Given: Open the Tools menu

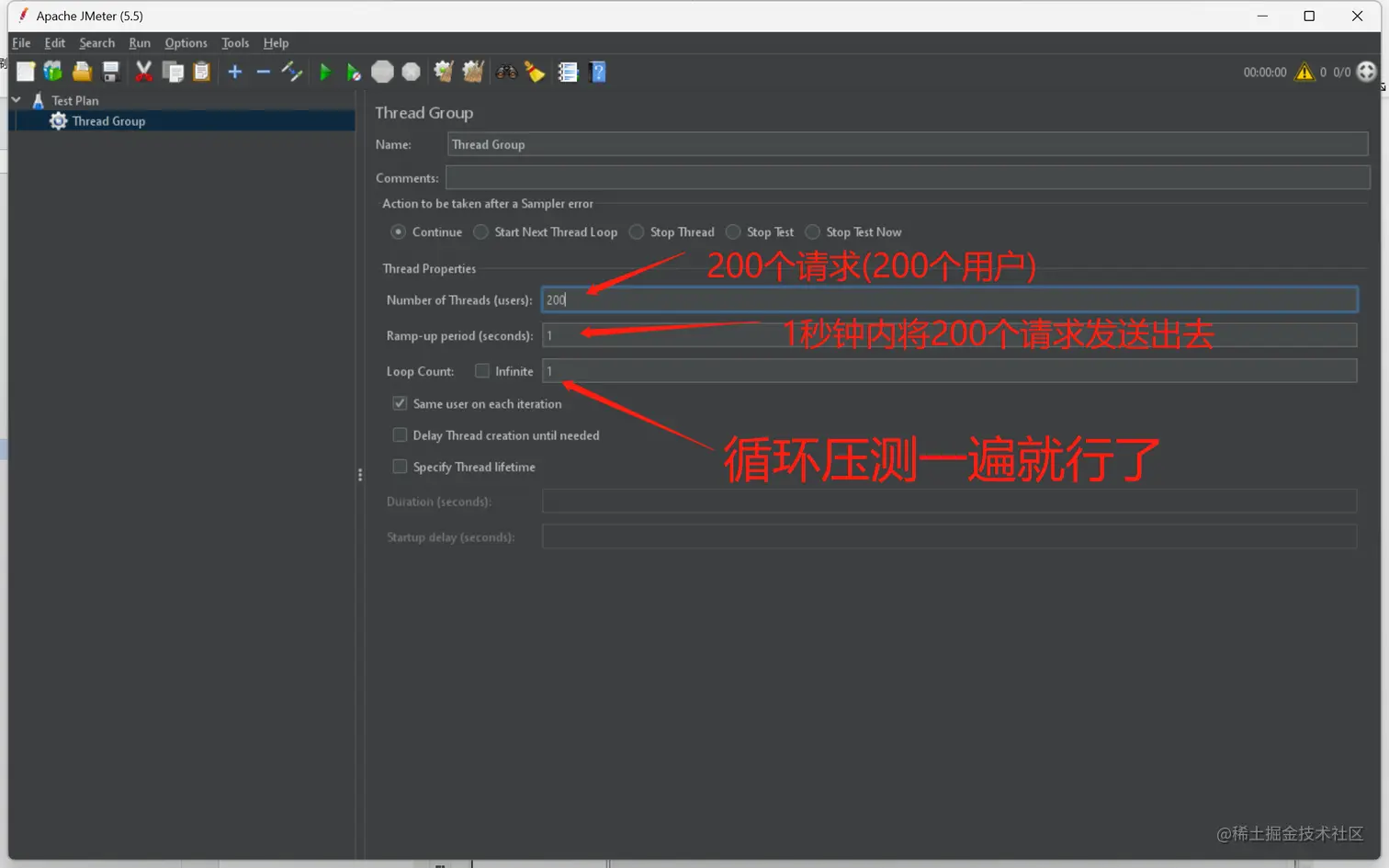Looking at the screenshot, I should [x=235, y=43].
